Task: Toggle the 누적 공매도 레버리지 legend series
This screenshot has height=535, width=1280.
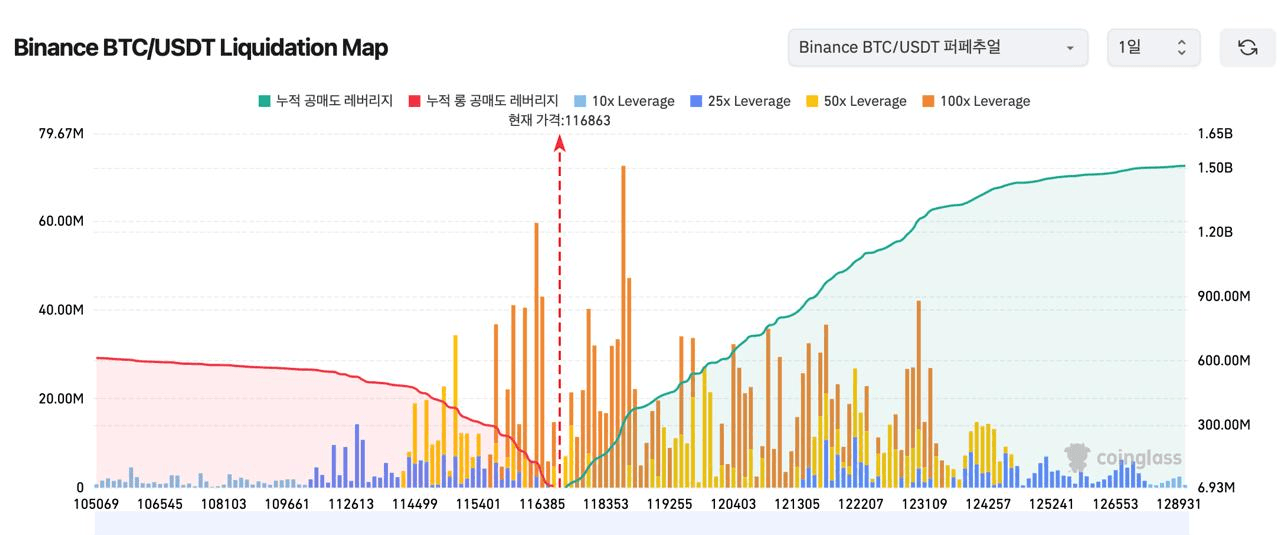Action: pos(325,101)
